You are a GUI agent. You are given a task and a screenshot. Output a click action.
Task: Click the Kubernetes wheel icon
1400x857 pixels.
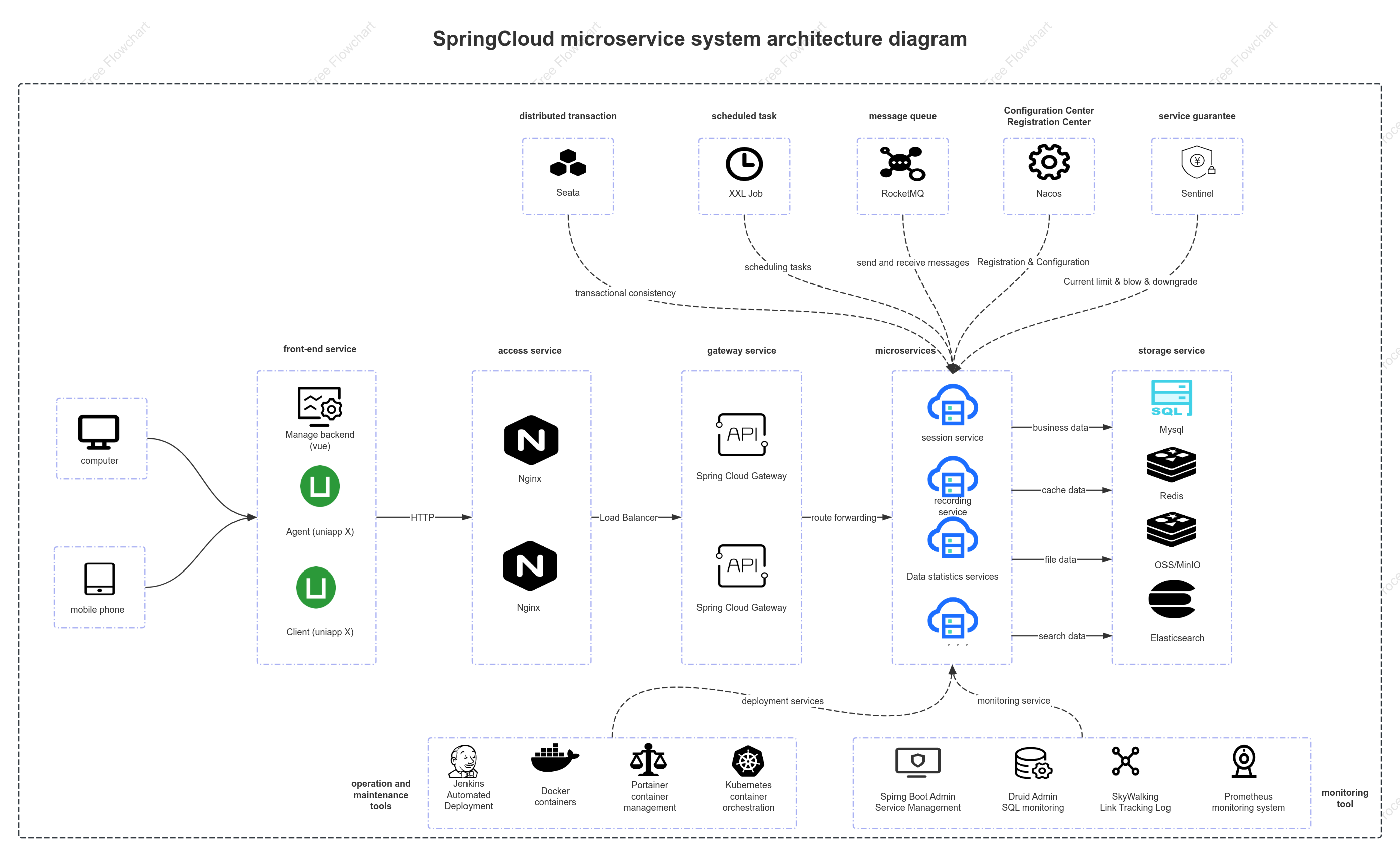[x=748, y=761]
